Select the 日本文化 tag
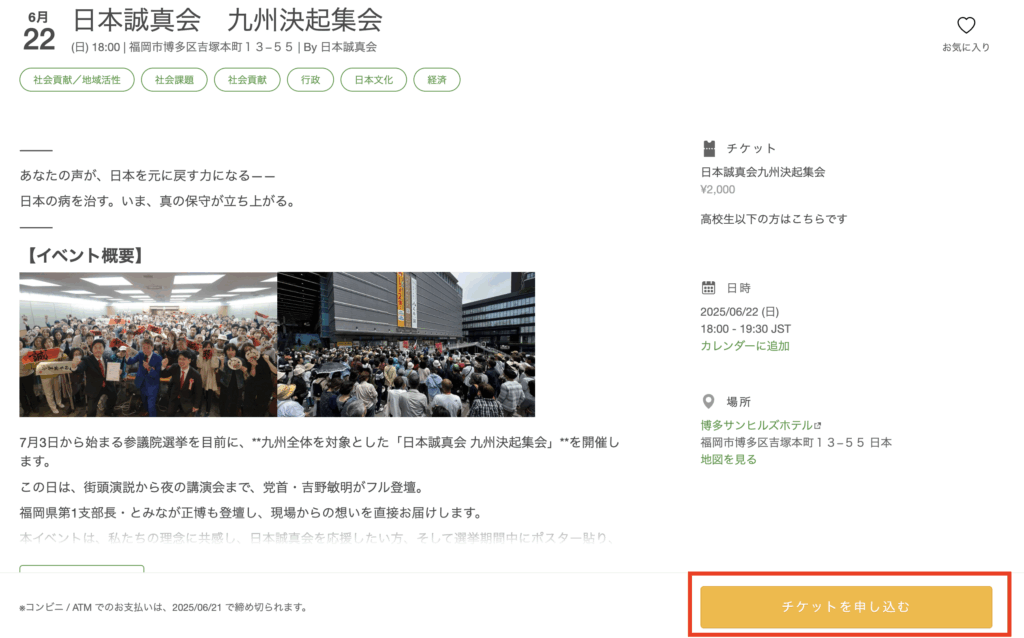 click(374, 80)
